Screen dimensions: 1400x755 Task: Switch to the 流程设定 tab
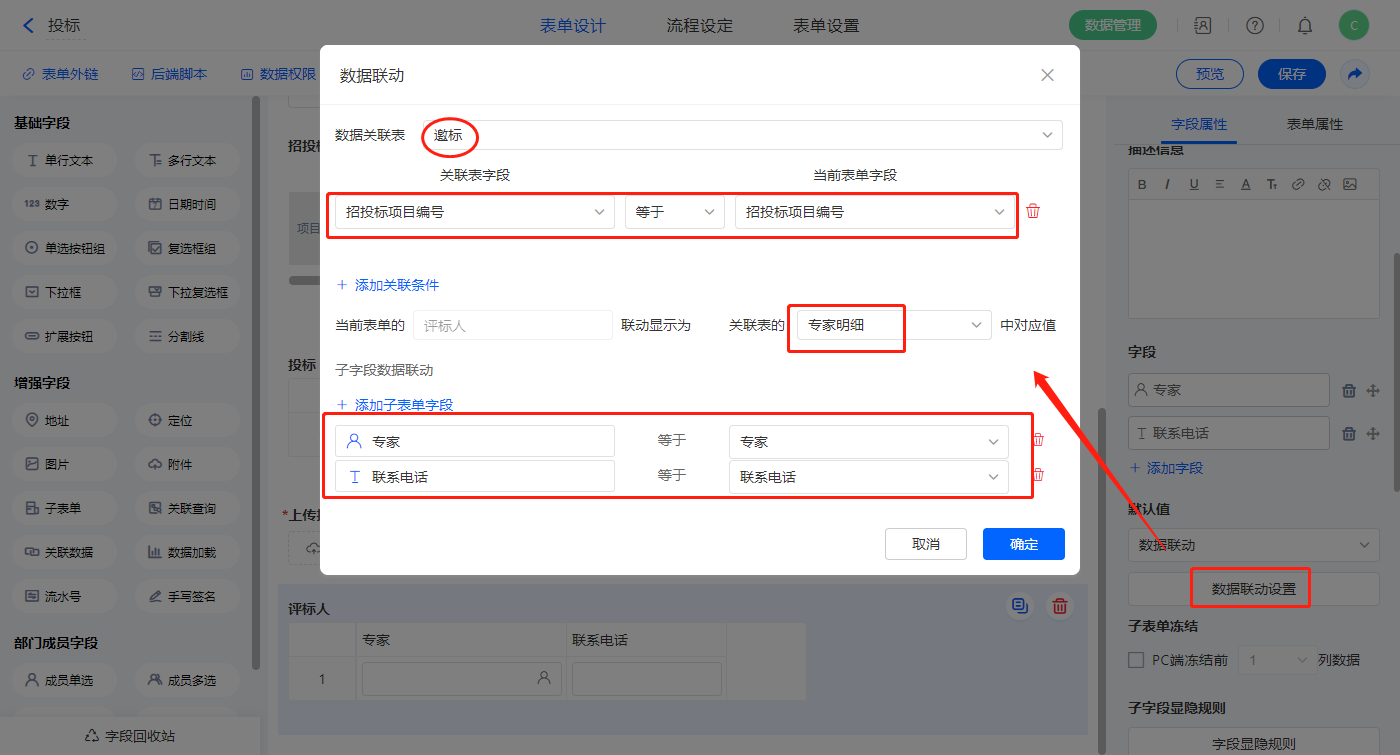pos(699,26)
